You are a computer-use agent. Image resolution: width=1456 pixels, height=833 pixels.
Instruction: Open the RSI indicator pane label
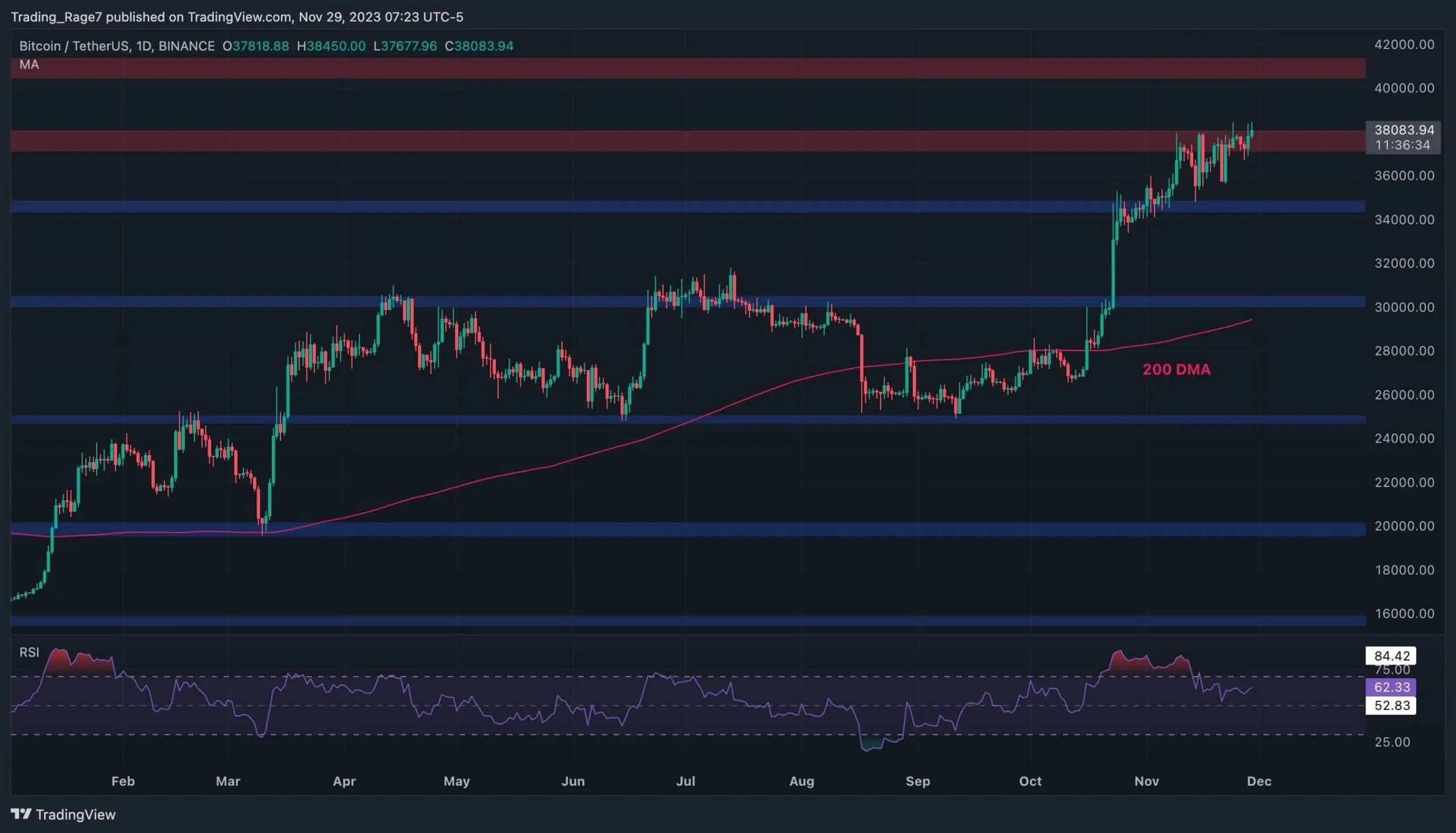point(29,653)
